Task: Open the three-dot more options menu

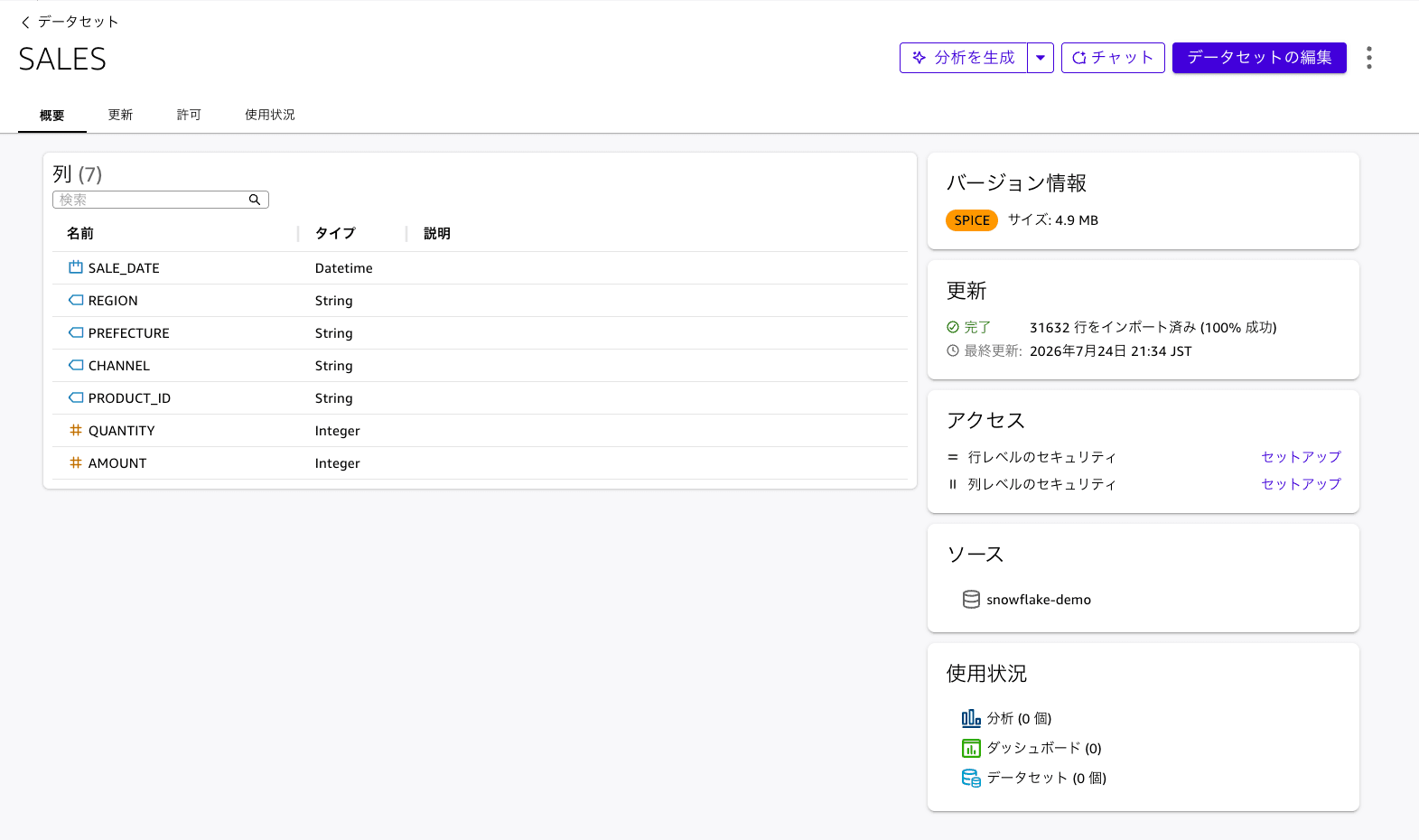Action: tap(1369, 58)
